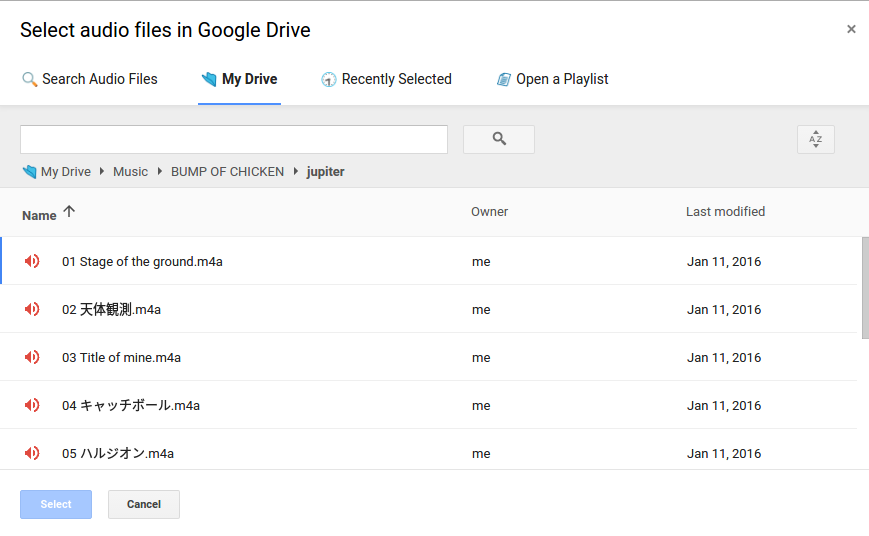Click the Drive icon in My Drive tab
This screenshot has width=869, height=536.
tap(209, 79)
